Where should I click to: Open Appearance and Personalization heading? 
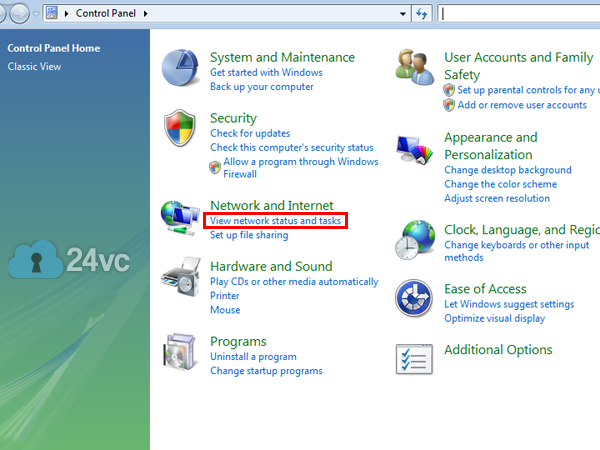[x=491, y=146]
